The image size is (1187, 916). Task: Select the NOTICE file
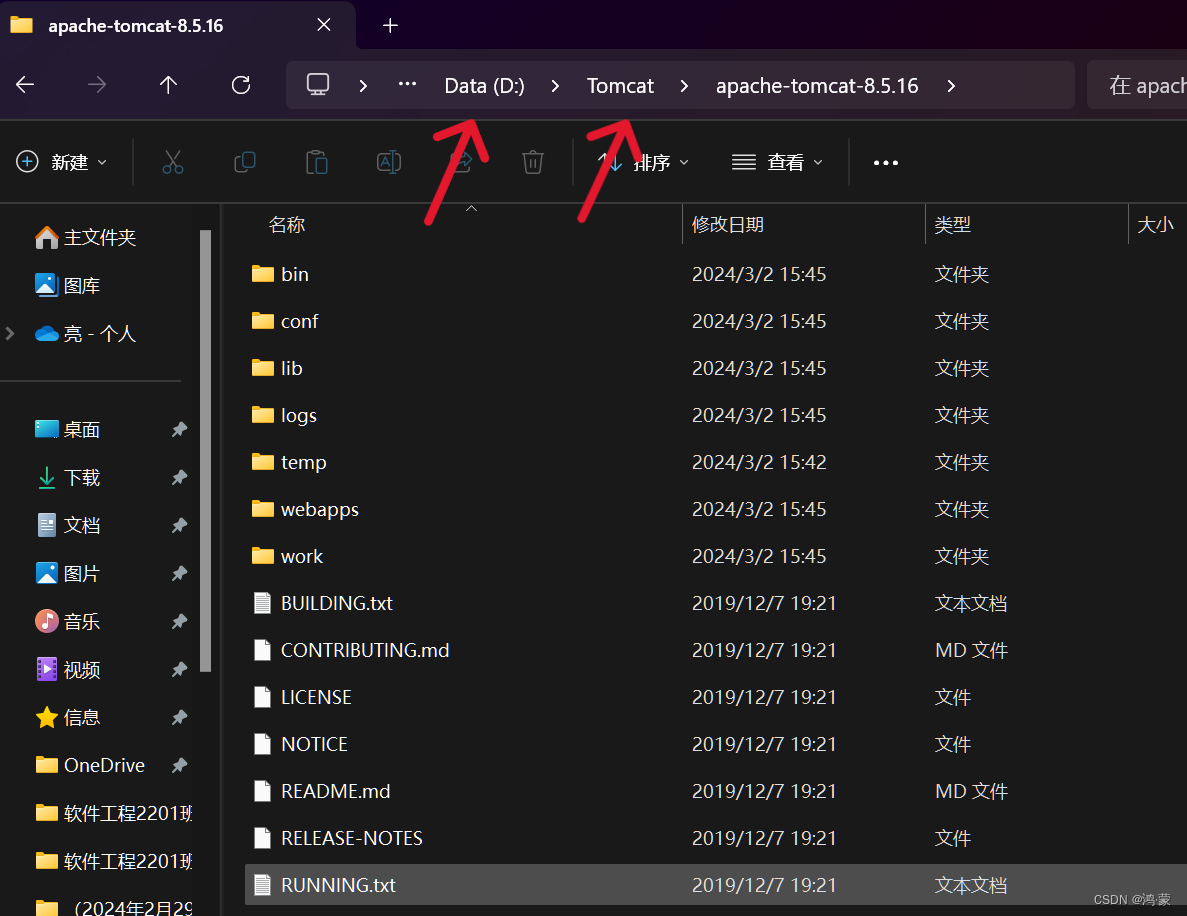pos(301,743)
